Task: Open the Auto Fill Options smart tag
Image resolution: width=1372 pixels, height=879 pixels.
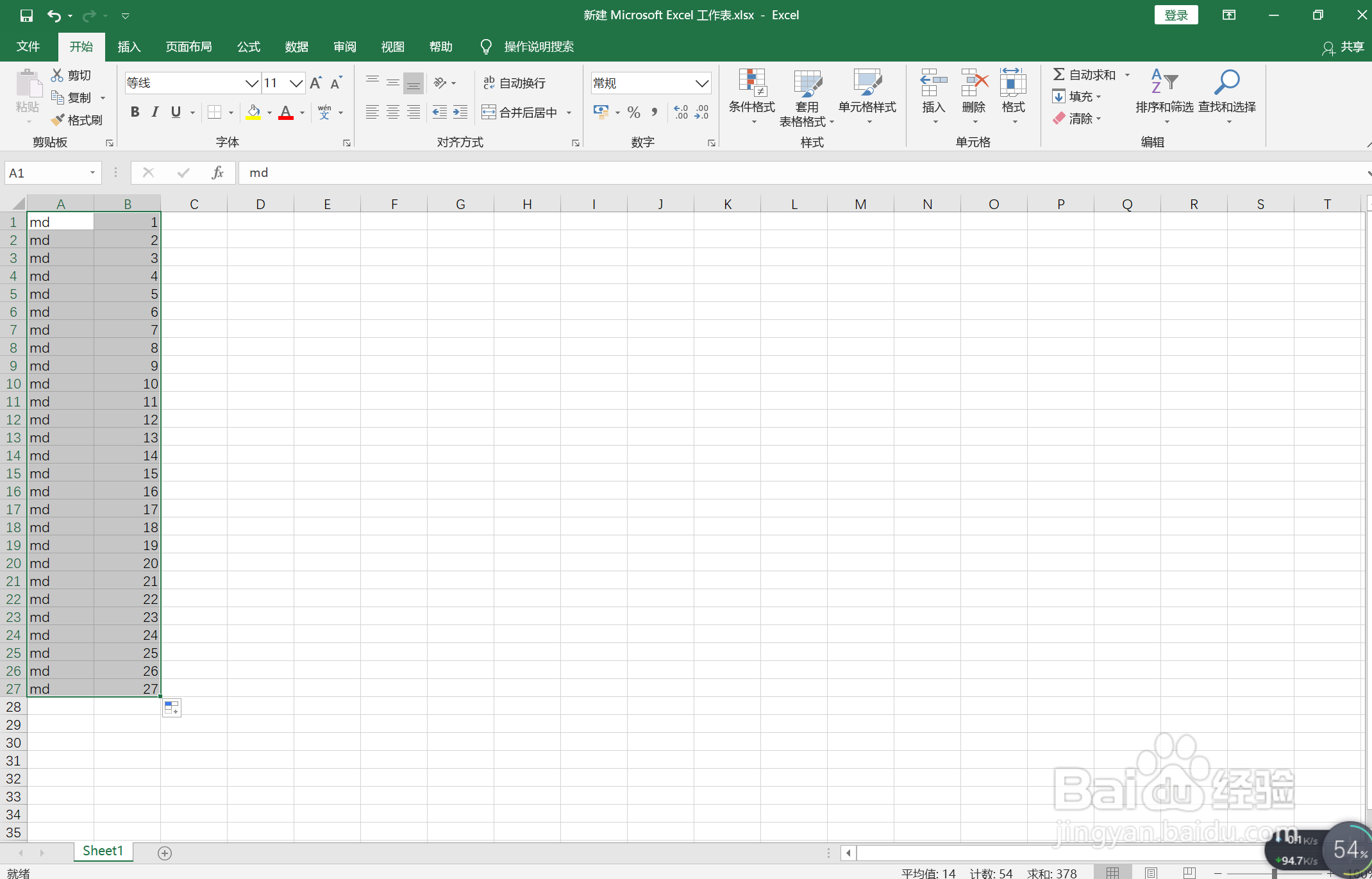Action: pyautogui.click(x=172, y=708)
